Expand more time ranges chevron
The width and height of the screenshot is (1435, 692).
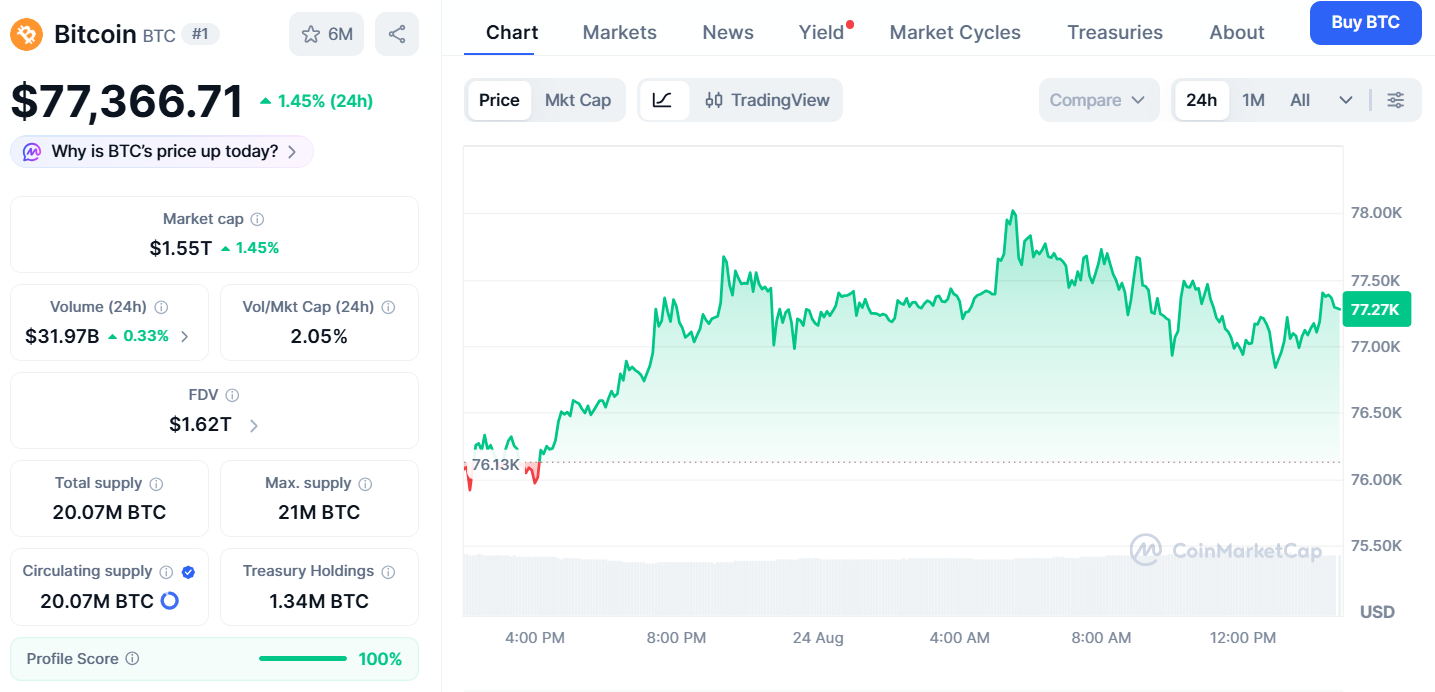tap(1346, 100)
